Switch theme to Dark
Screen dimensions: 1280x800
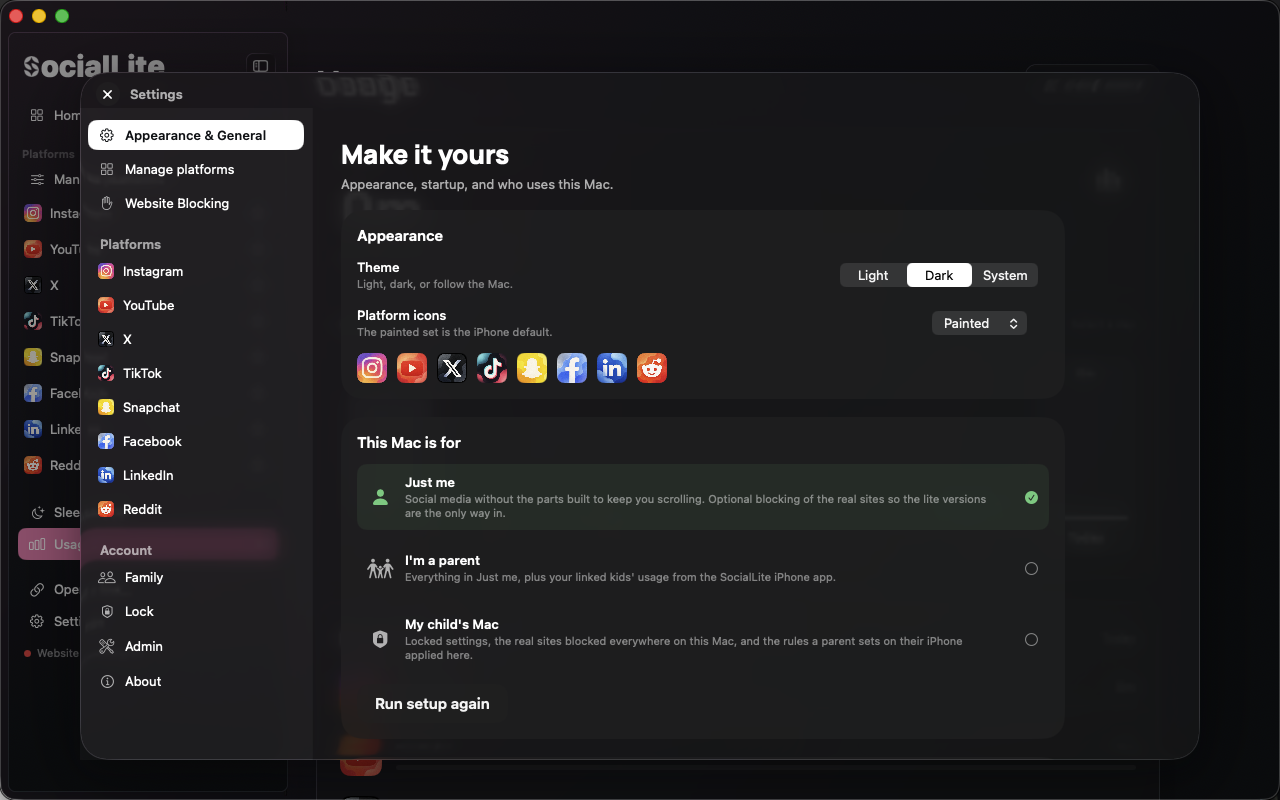939,275
